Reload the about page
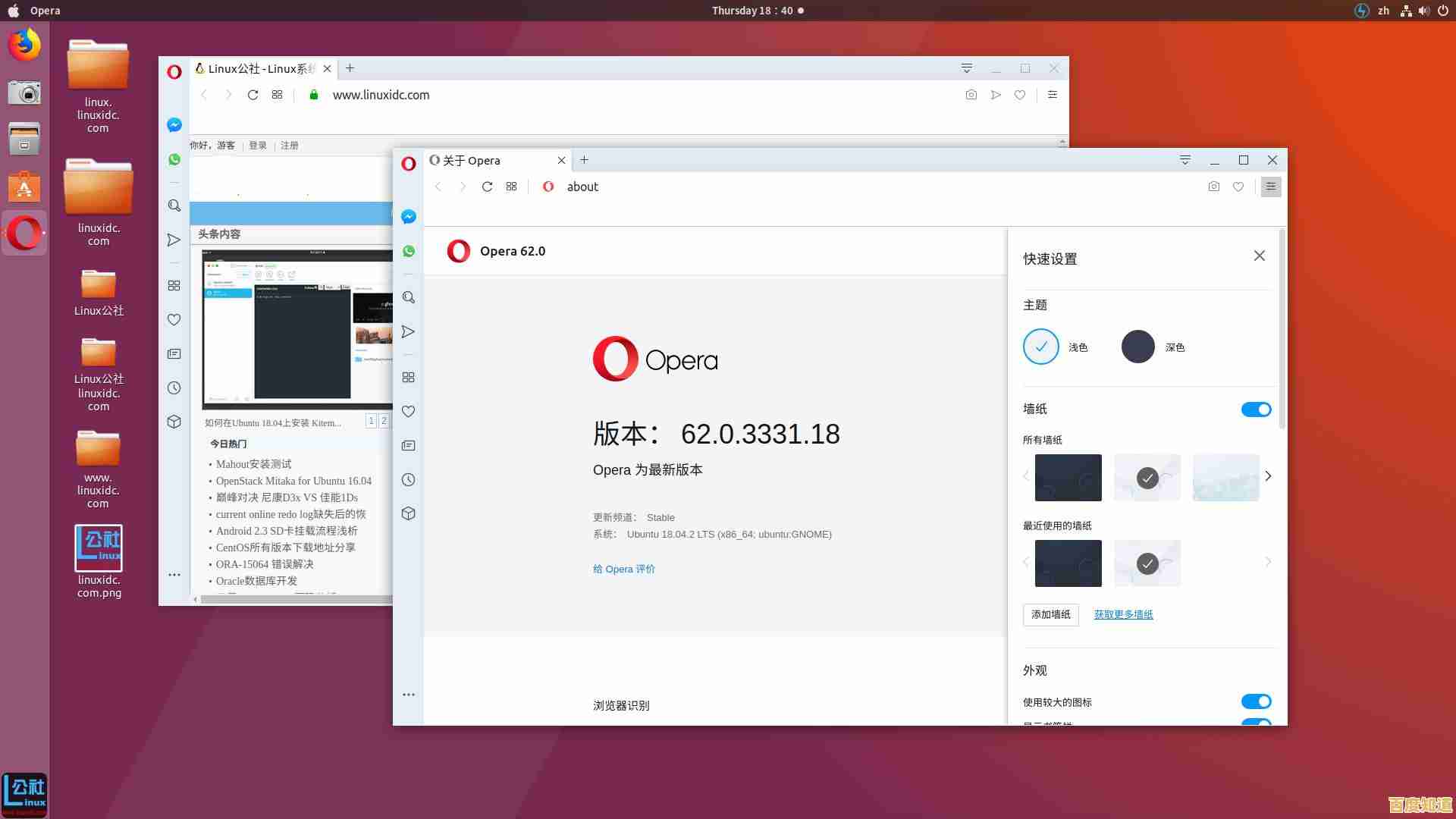 tap(487, 187)
